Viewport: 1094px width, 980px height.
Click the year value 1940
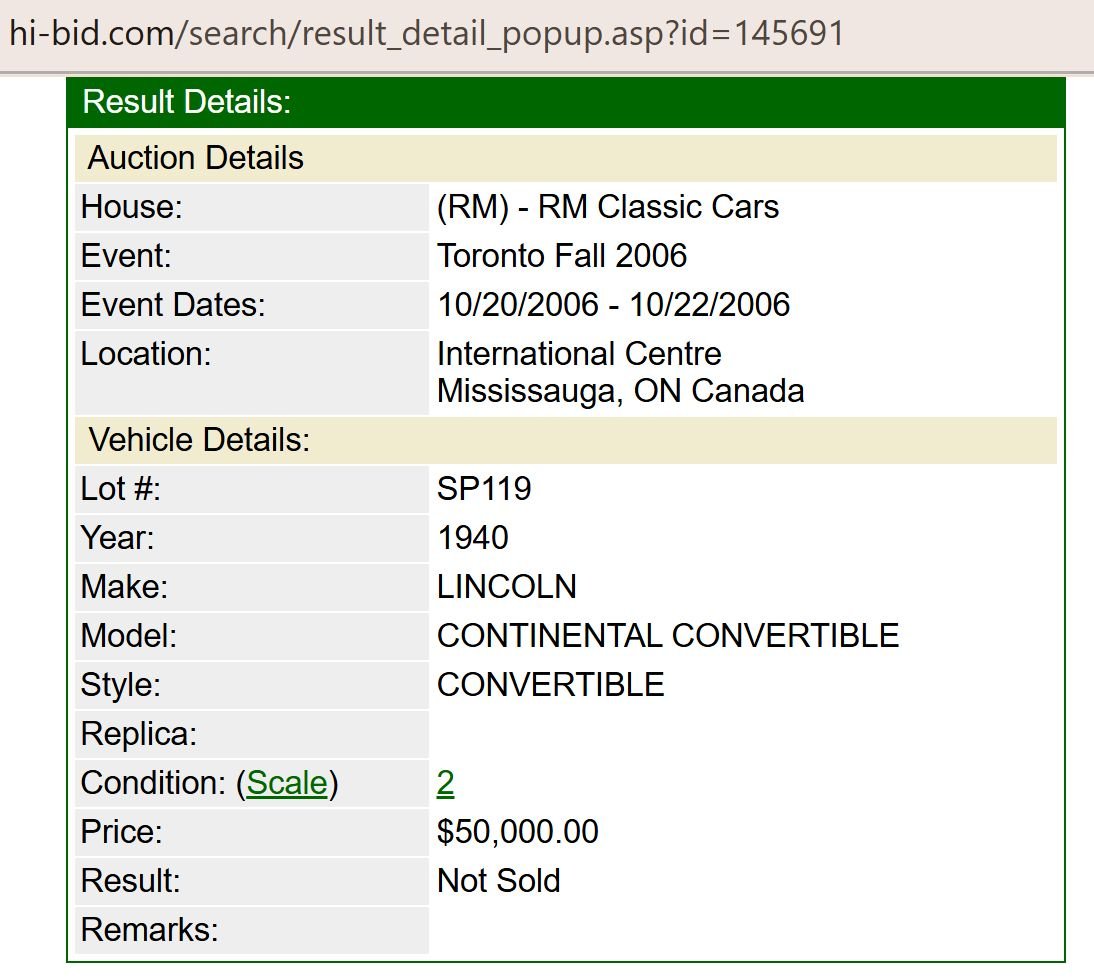click(473, 538)
